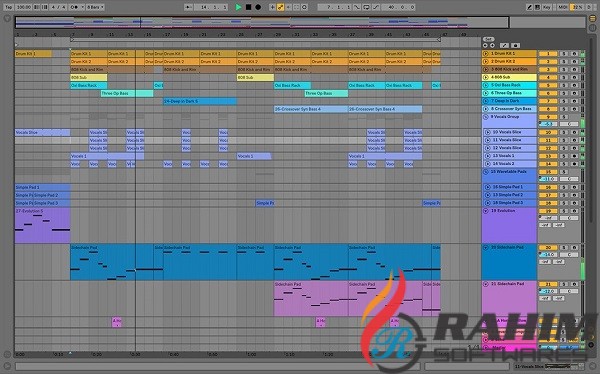Image resolution: width=600 pixels, height=374 pixels.
Task: Stop playback with the square Stop button
Action: [248, 7]
